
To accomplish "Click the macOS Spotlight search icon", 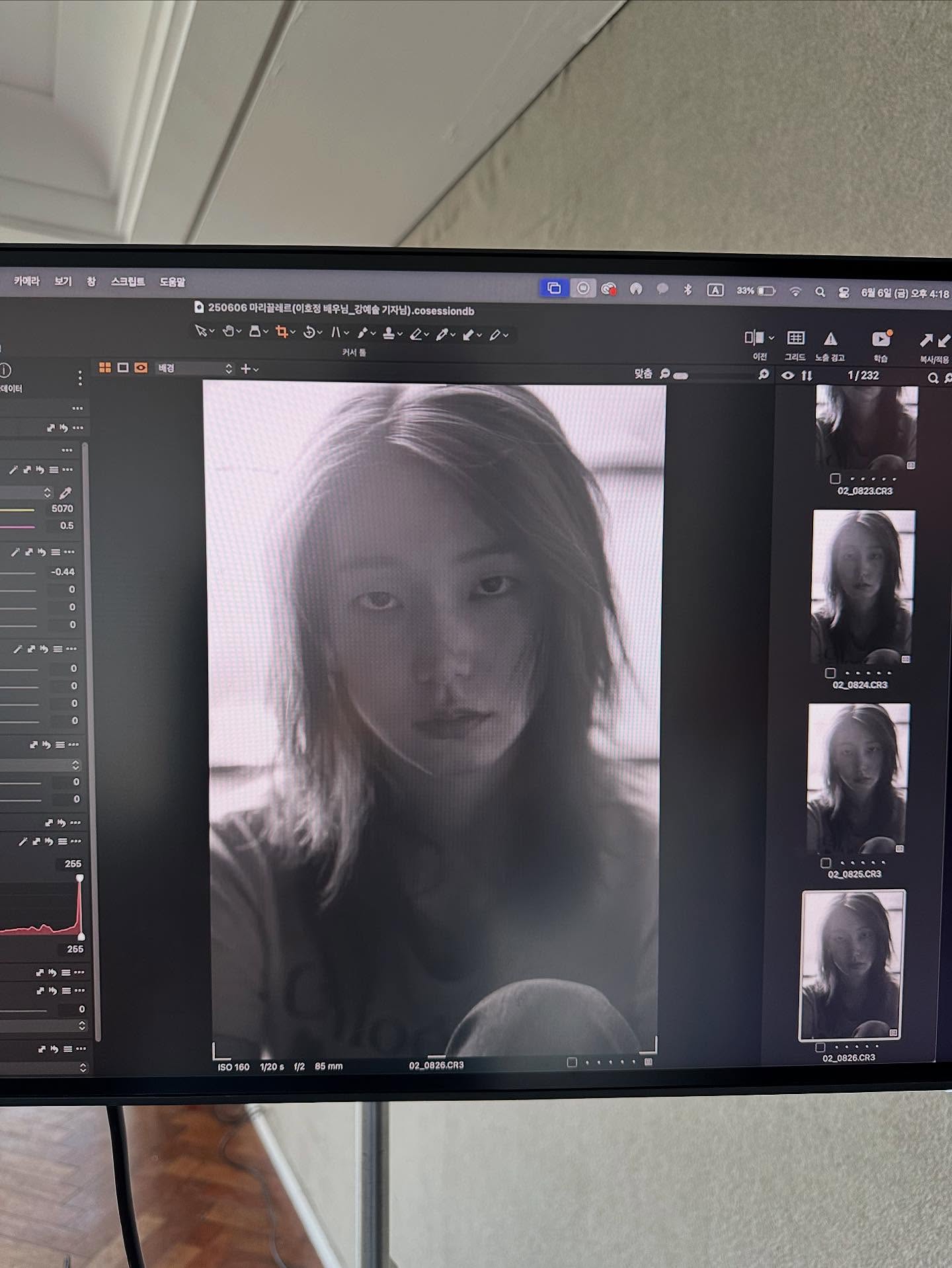I will (820, 292).
